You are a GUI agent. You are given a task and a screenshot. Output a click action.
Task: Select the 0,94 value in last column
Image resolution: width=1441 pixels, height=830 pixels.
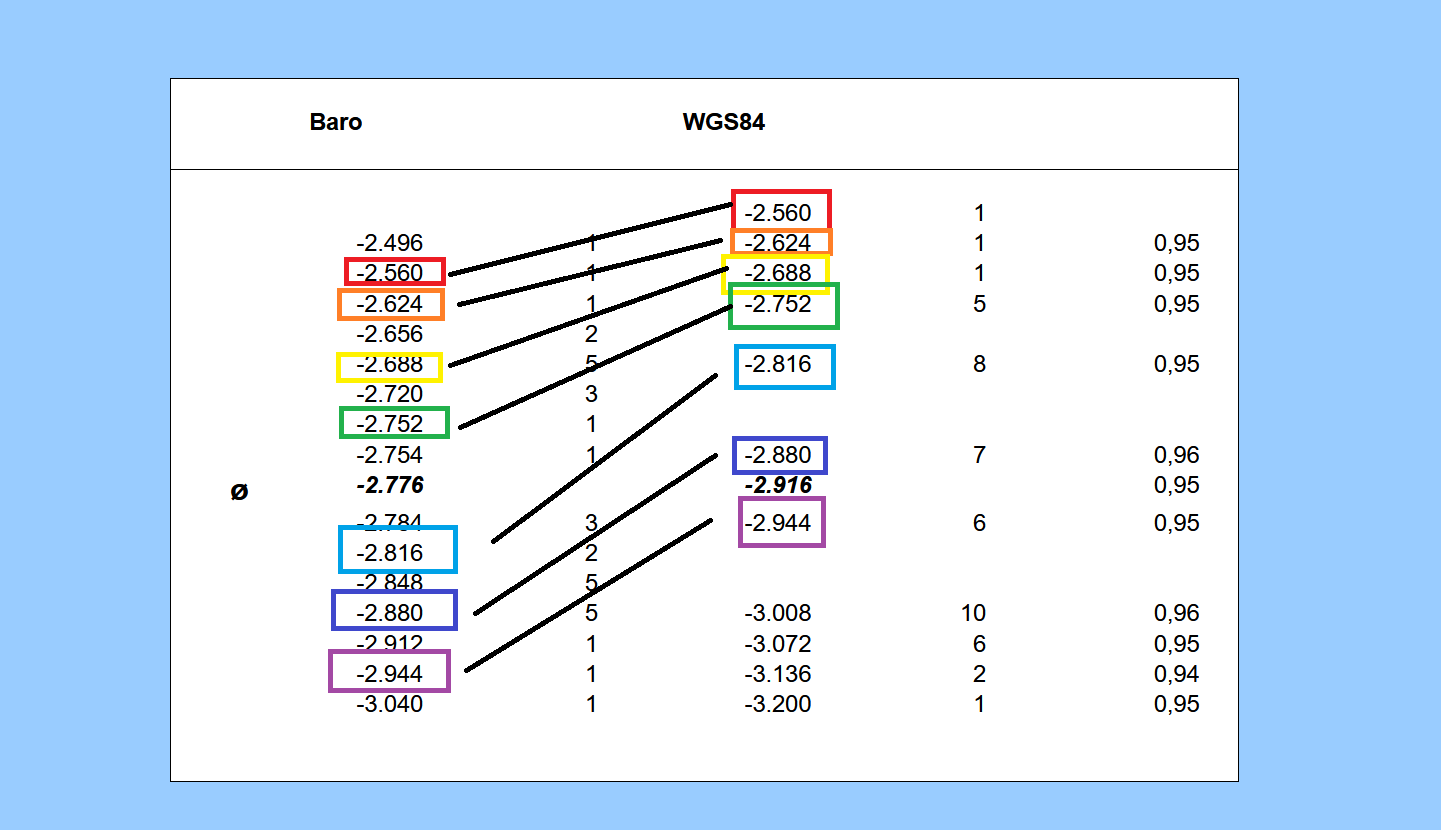(1176, 674)
